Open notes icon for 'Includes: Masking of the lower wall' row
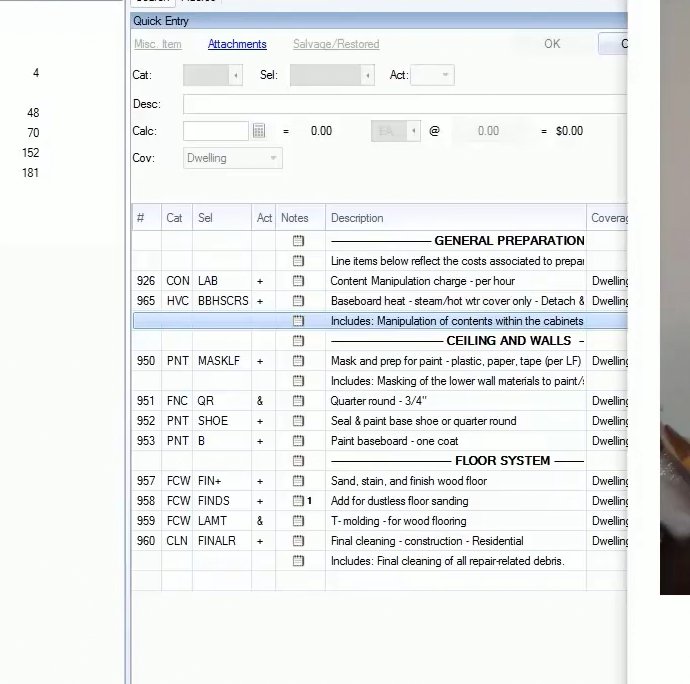690x684 pixels. (x=298, y=381)
